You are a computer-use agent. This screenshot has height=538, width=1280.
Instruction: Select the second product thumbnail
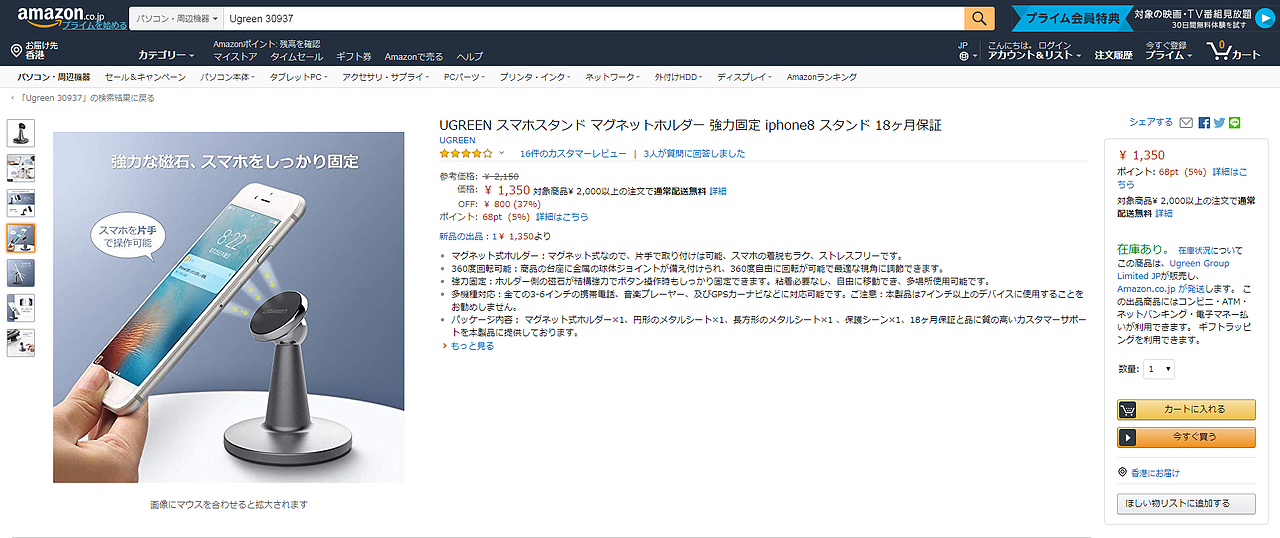click(21, 167)
